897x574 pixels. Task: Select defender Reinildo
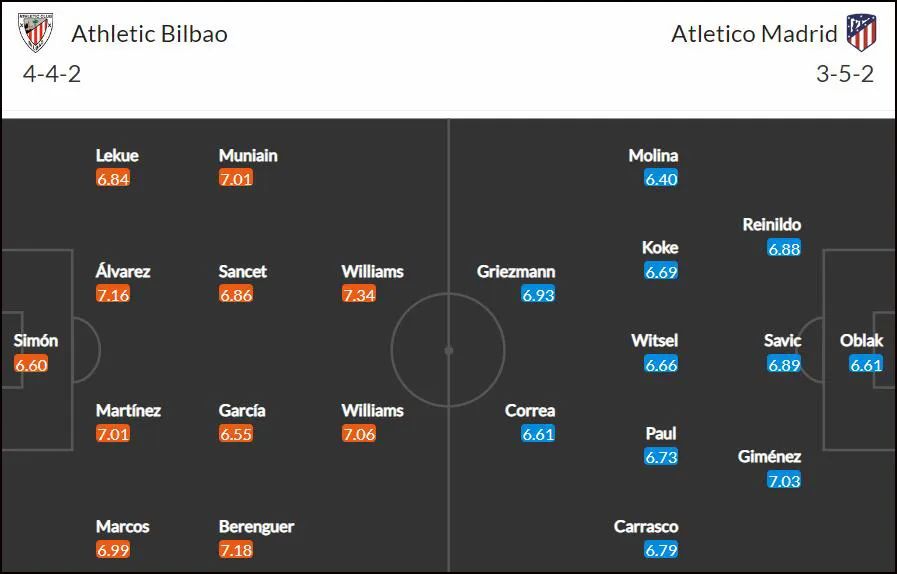click(x=772, y=225)
